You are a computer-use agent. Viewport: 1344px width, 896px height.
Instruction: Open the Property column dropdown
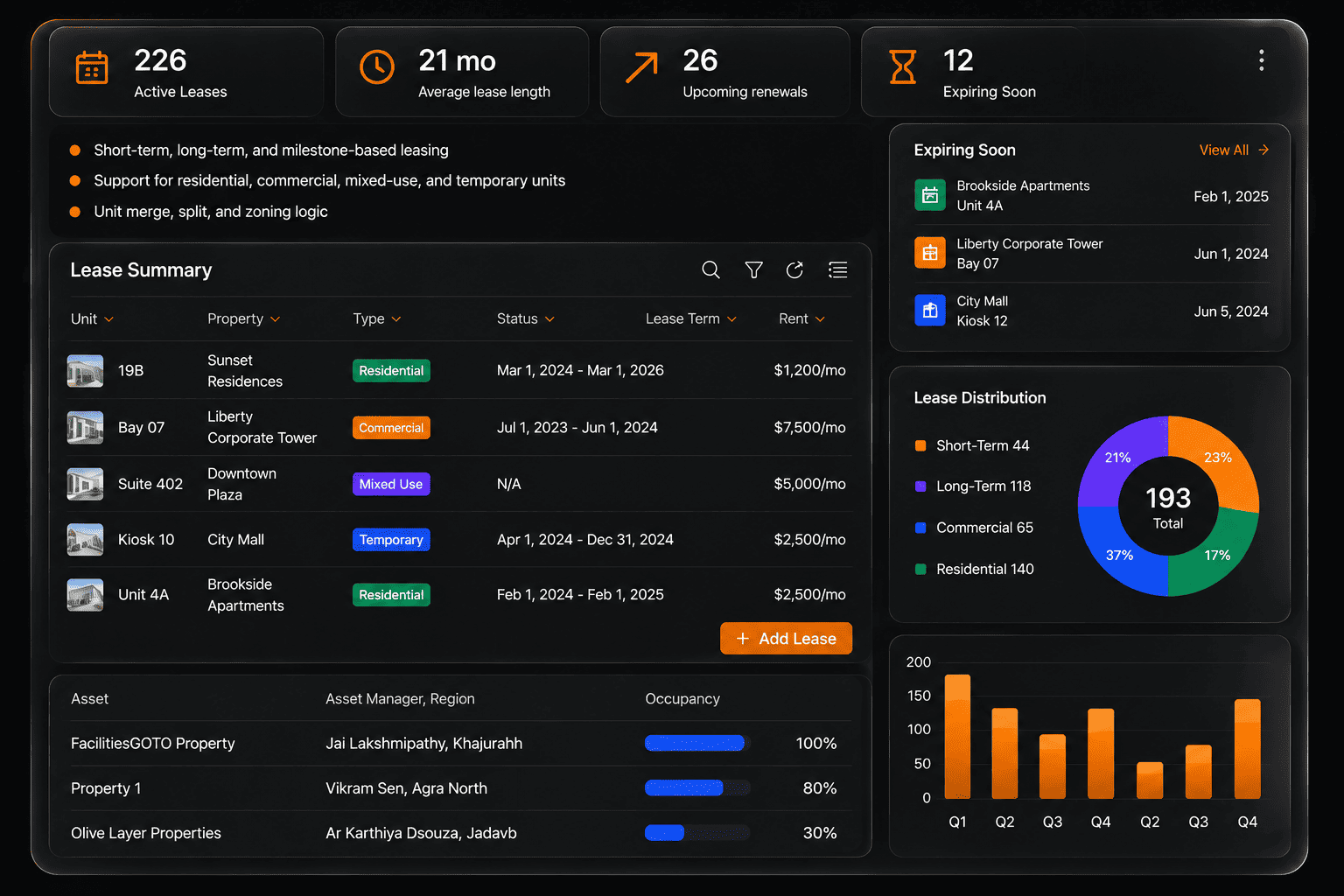point(244,319)
